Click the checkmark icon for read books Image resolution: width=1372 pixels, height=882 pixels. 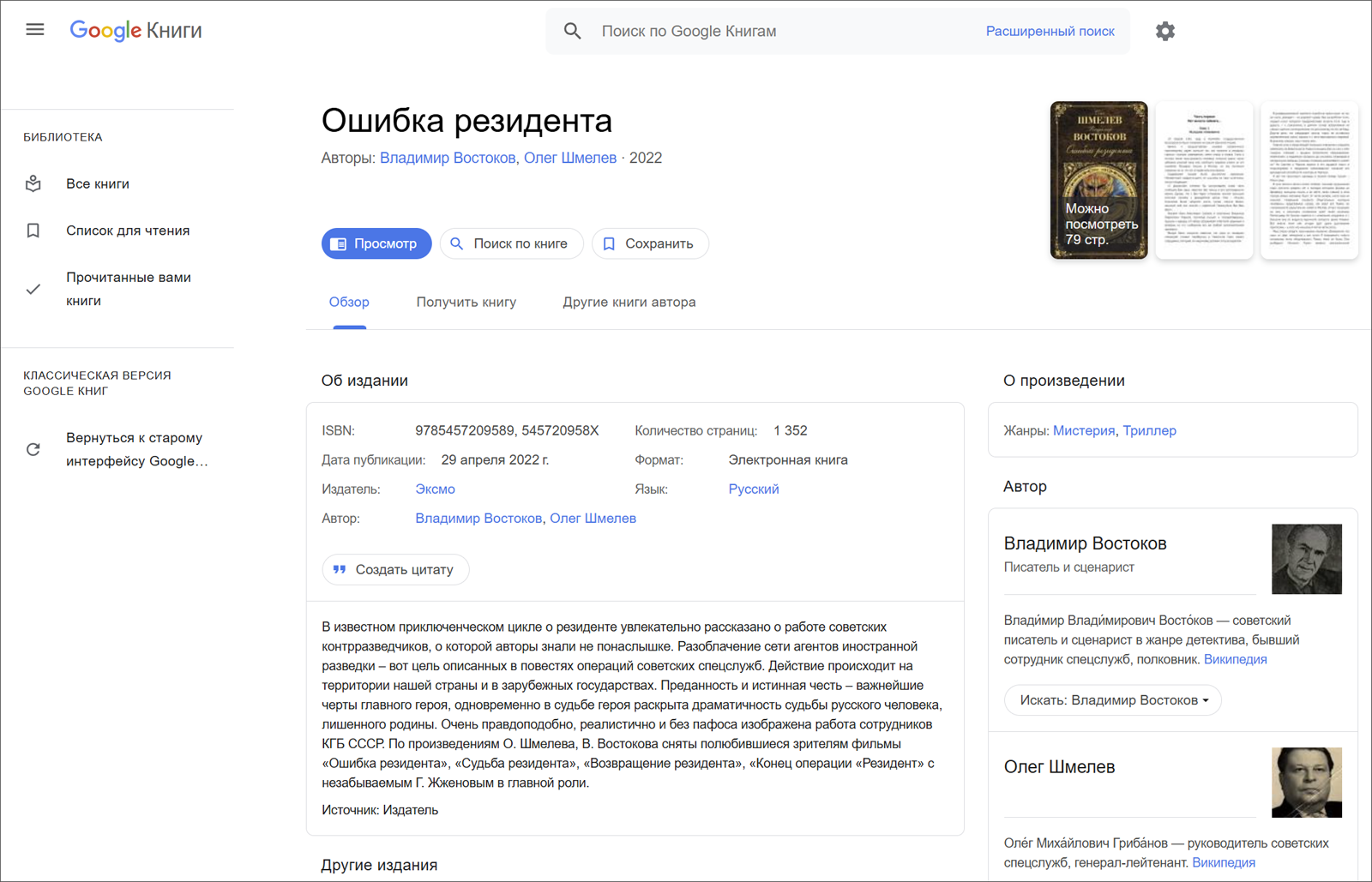33,289
